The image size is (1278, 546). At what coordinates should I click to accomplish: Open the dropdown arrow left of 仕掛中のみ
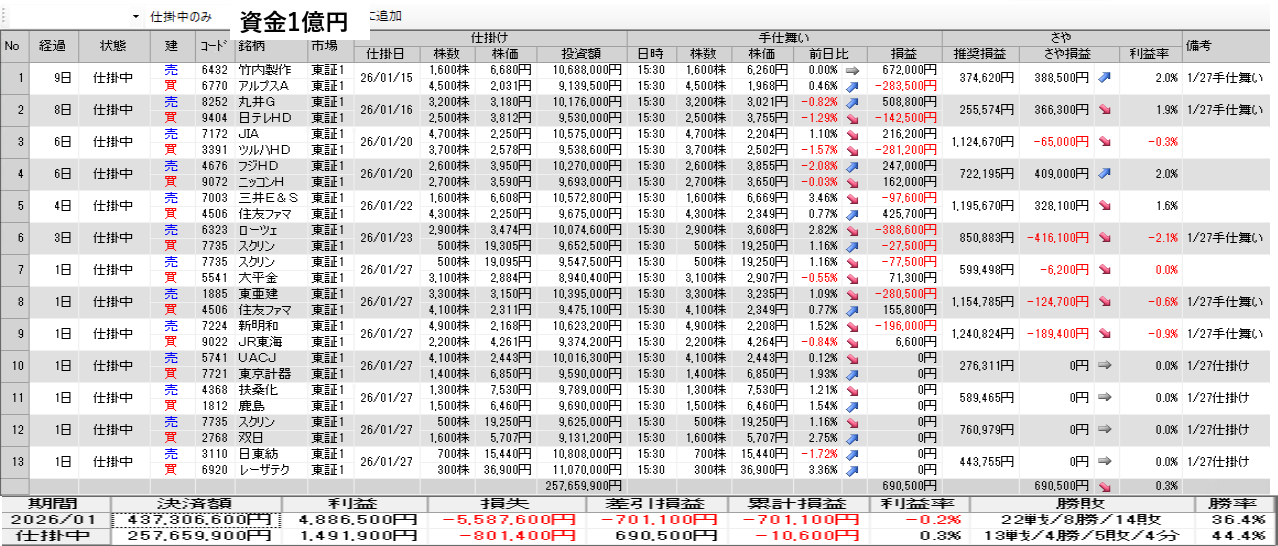[x=135, y=17]
